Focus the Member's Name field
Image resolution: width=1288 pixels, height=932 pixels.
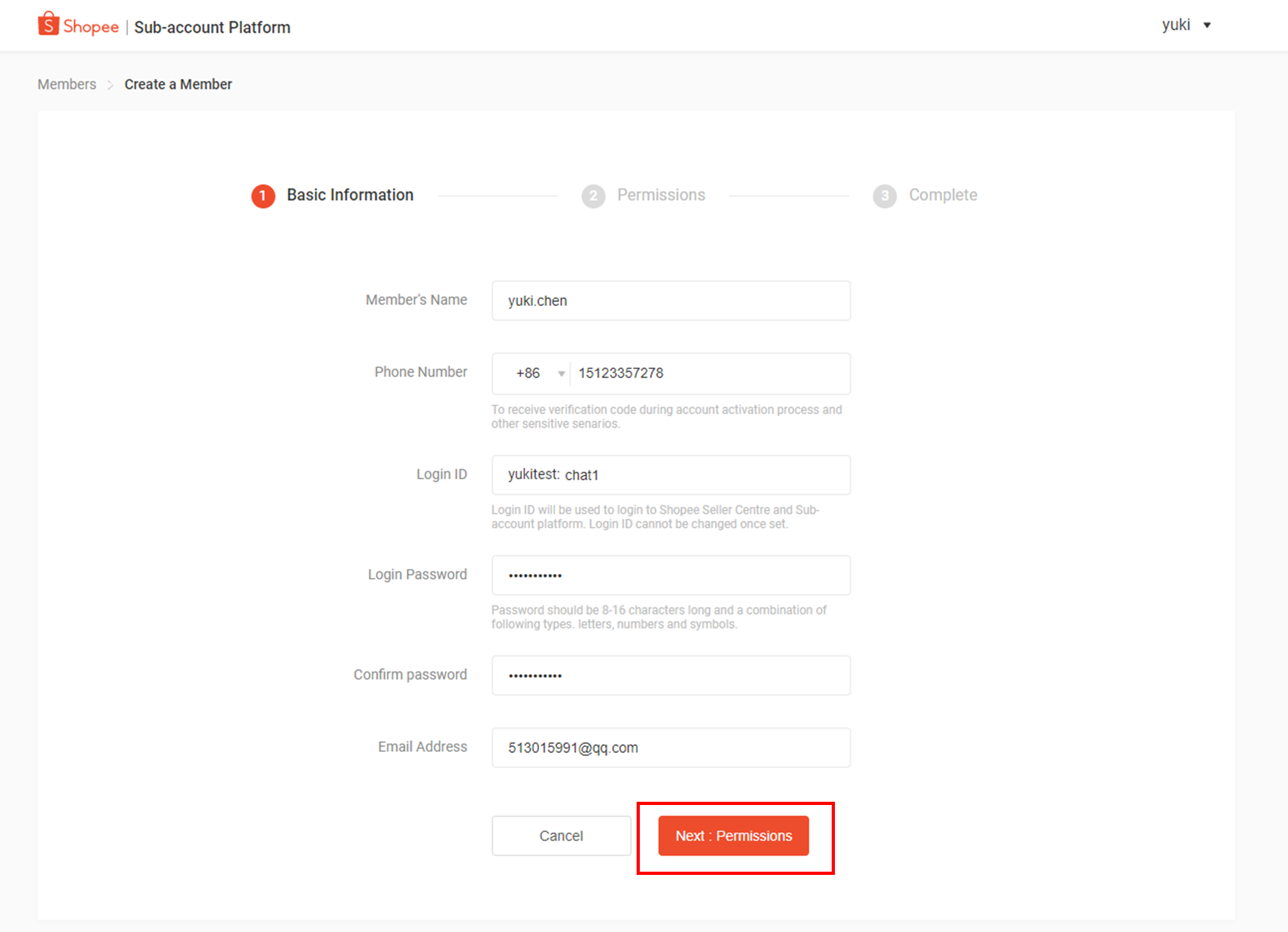[x=671, y=301]
